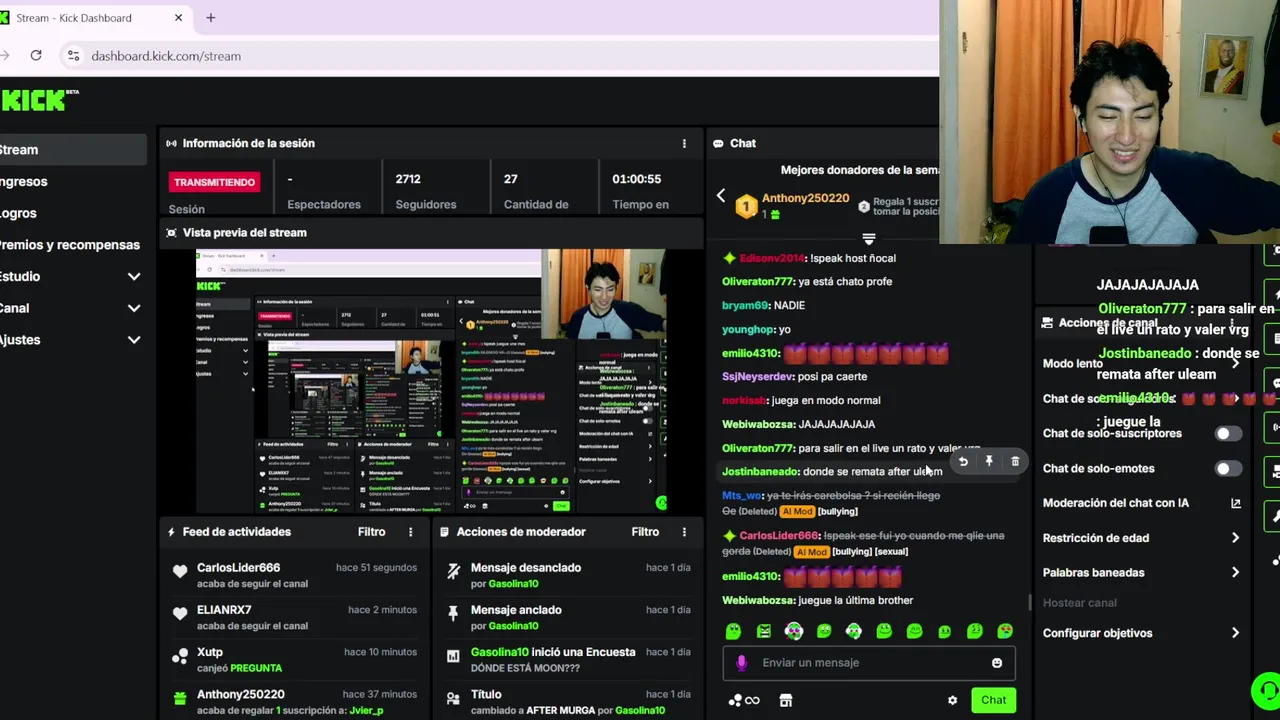Click the Enviar un mensaje input field
1280x720 pixels.
[x=868, y=662]
